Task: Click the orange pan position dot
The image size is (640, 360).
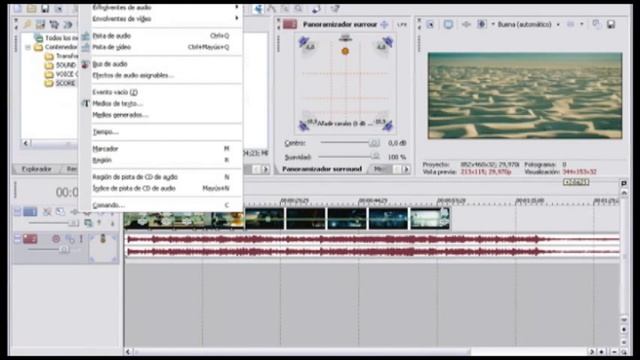Action: (345, 51)
